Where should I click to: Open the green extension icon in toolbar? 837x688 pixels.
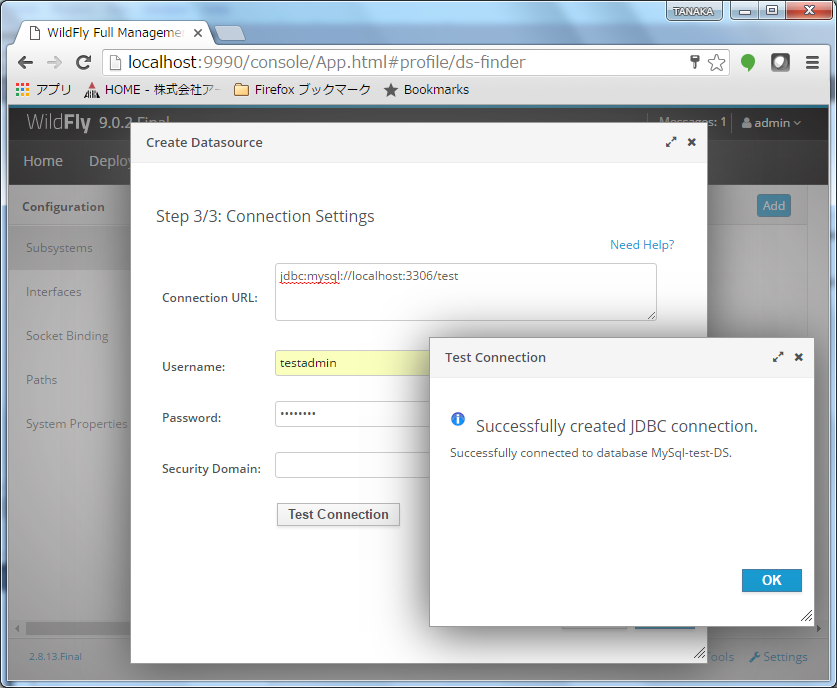[x=748, y=63]
